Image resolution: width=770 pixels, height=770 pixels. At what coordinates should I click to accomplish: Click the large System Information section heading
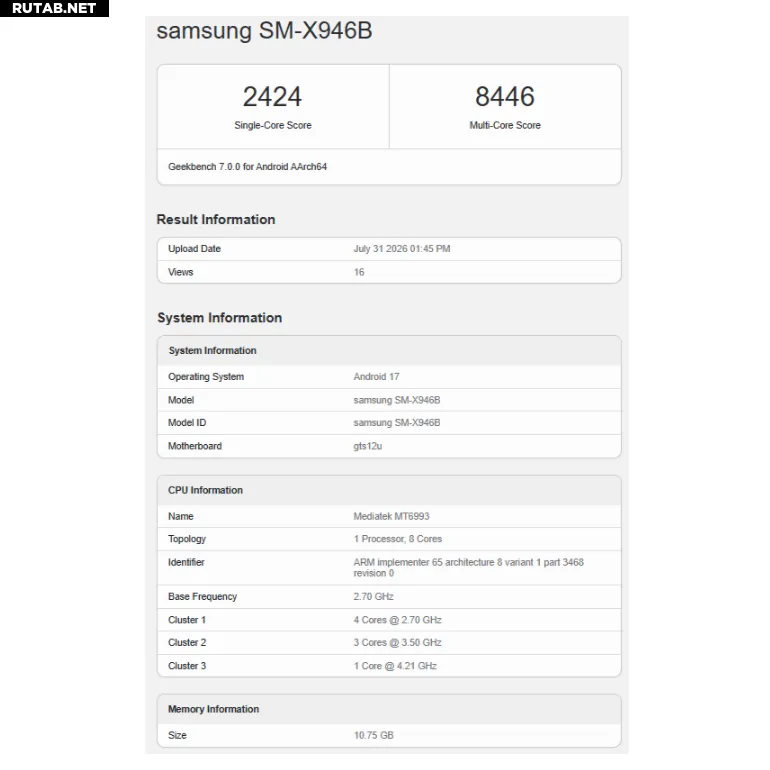220,318
